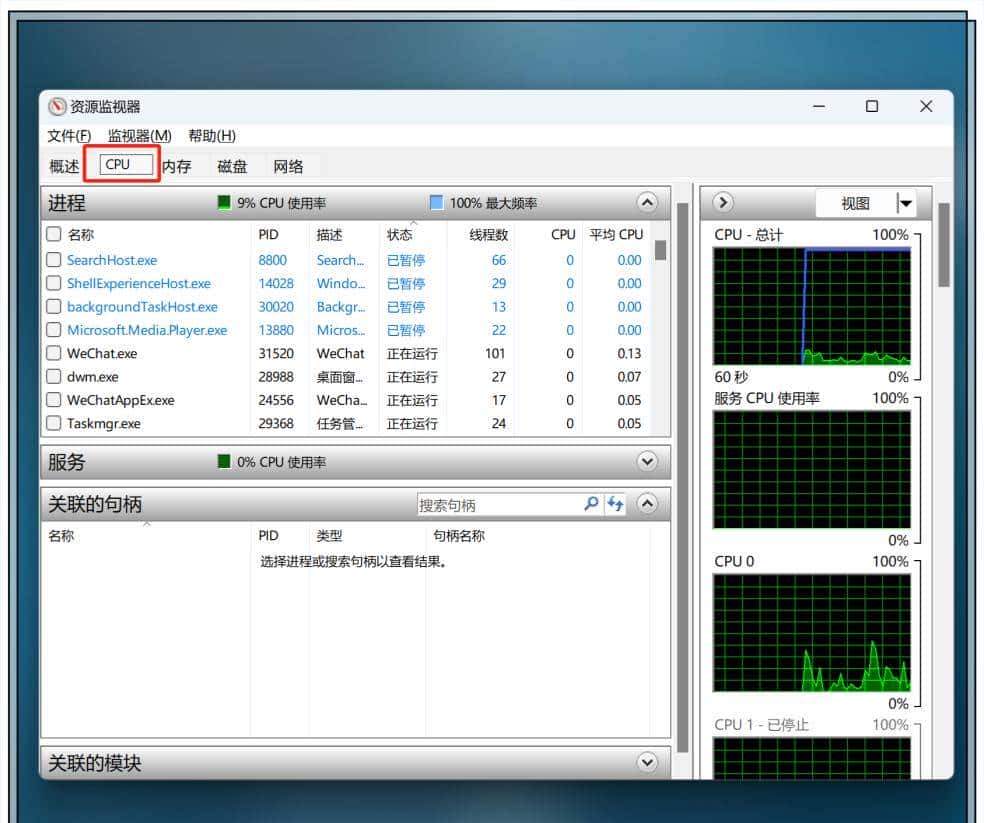The image size is (984, 823).
Task: Toggle the select-all checkbox beside 名称 header
Action: pyautogui.click(x=54, y=235)
